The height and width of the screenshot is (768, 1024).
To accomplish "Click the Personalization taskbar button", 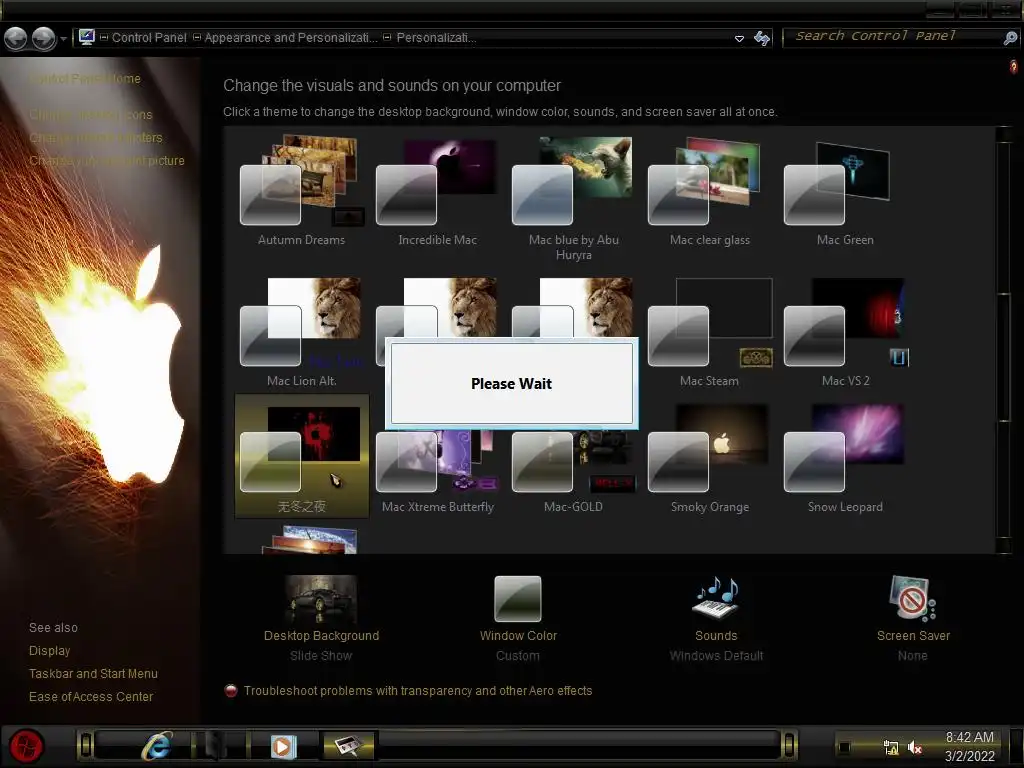I will [348, 745].
